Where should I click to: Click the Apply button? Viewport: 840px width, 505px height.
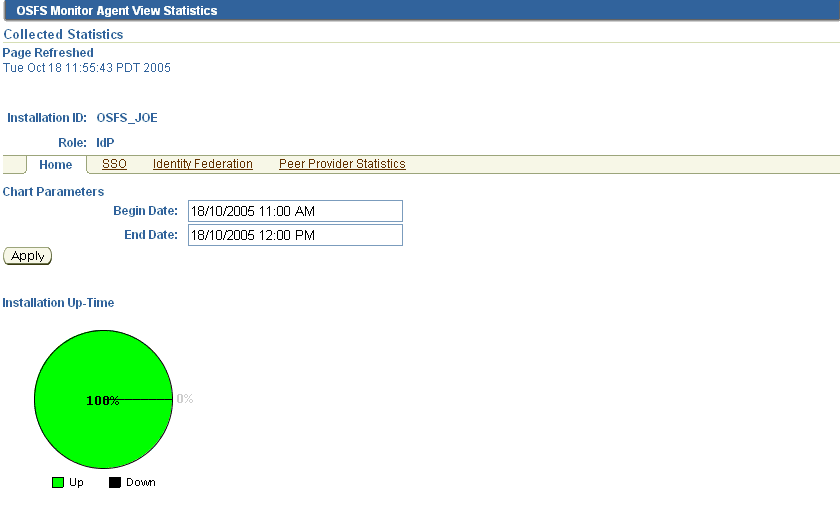[27, 256]
